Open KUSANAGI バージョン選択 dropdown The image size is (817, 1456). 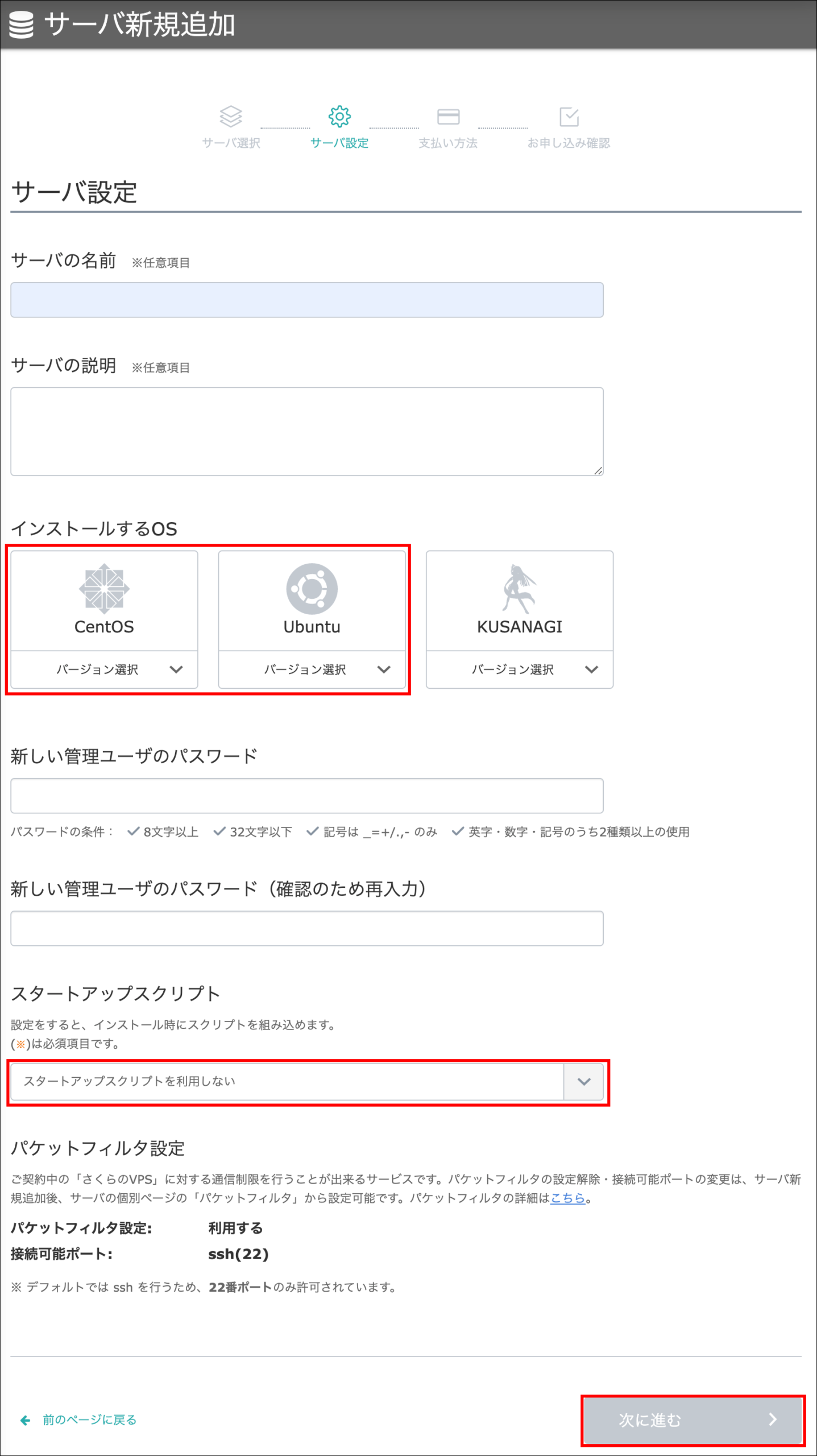[520, 669]
